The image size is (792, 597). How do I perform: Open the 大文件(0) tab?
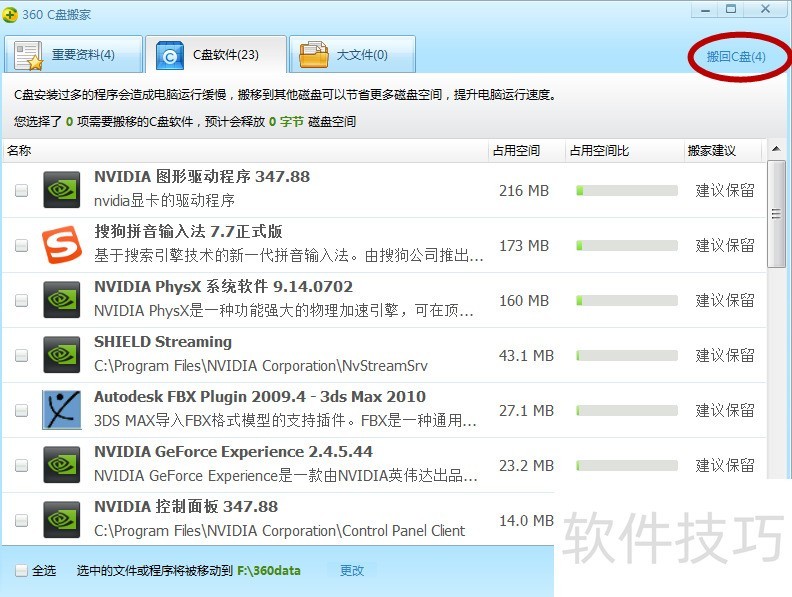pos(353,55)
